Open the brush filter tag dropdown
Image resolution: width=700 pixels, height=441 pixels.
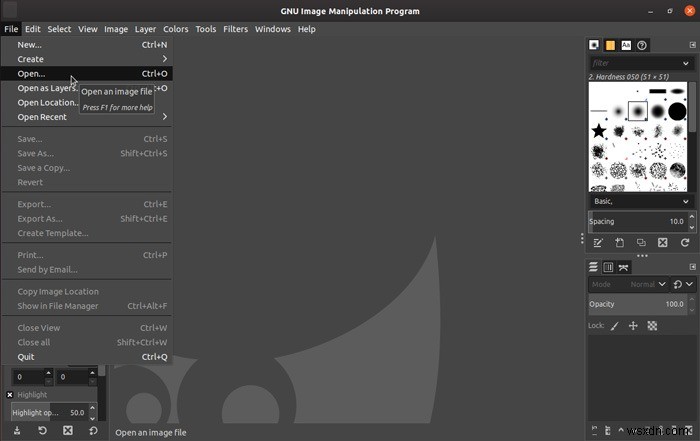click(686, 63)
